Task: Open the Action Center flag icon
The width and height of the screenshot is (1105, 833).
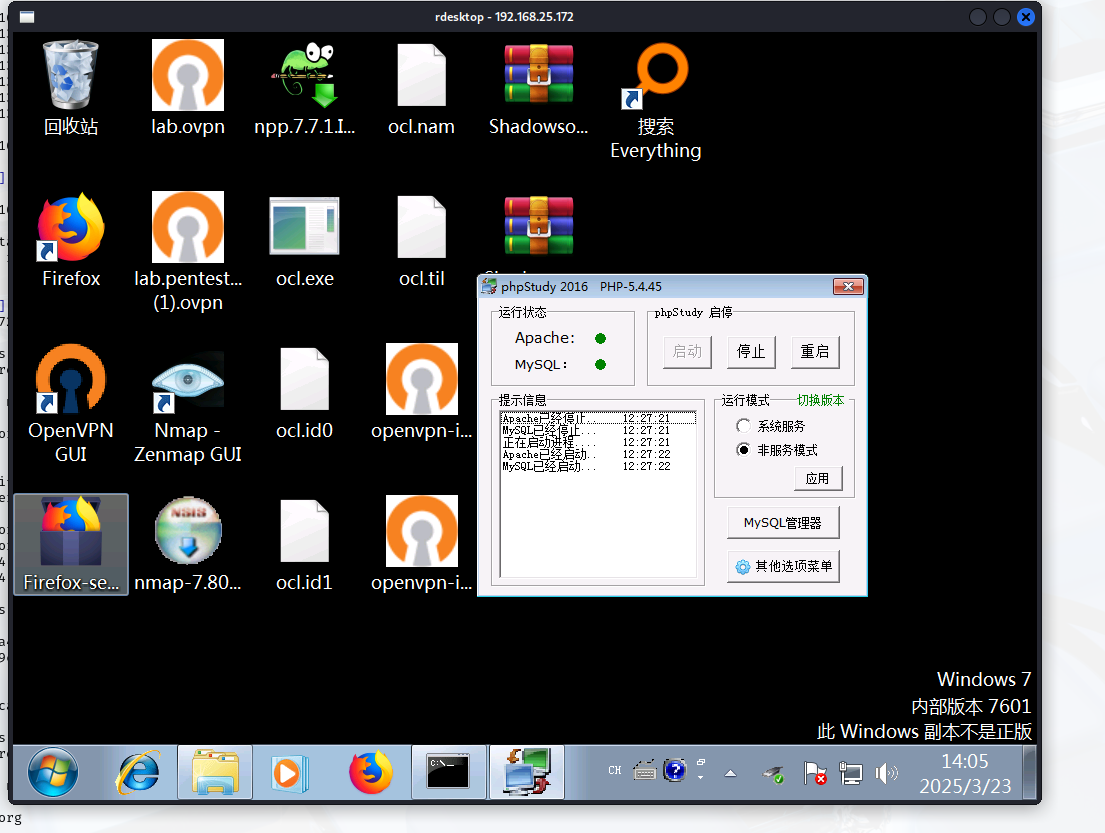Action: click(815, 773)
